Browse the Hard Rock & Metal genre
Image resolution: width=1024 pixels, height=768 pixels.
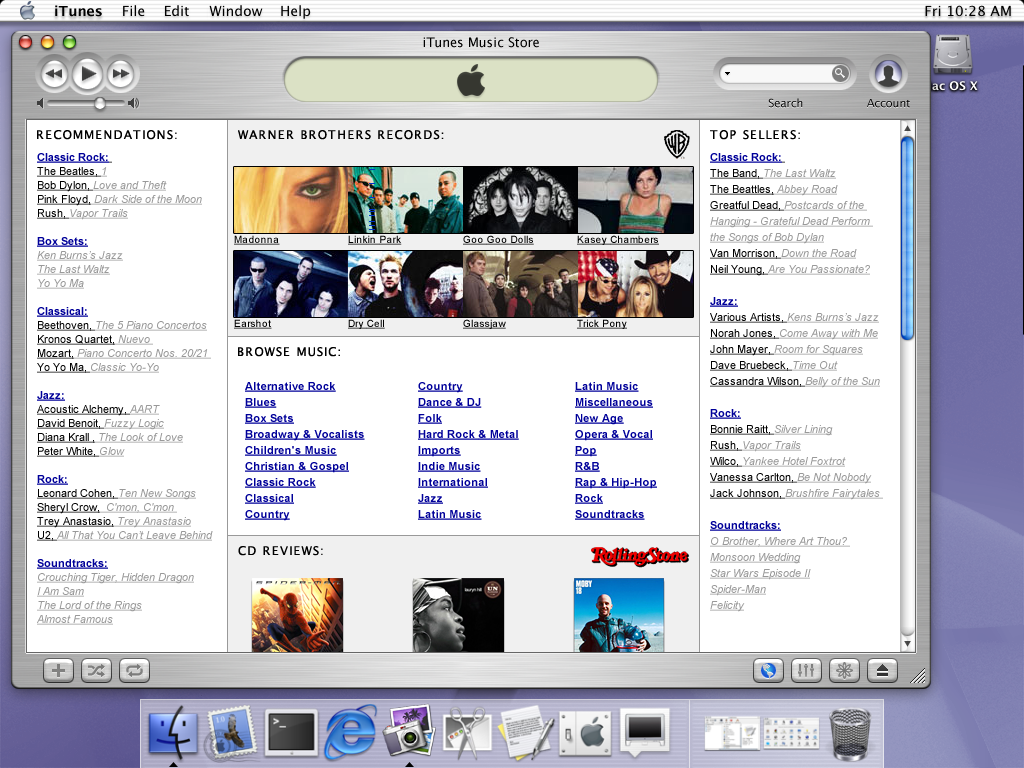[x=468, y=434]
